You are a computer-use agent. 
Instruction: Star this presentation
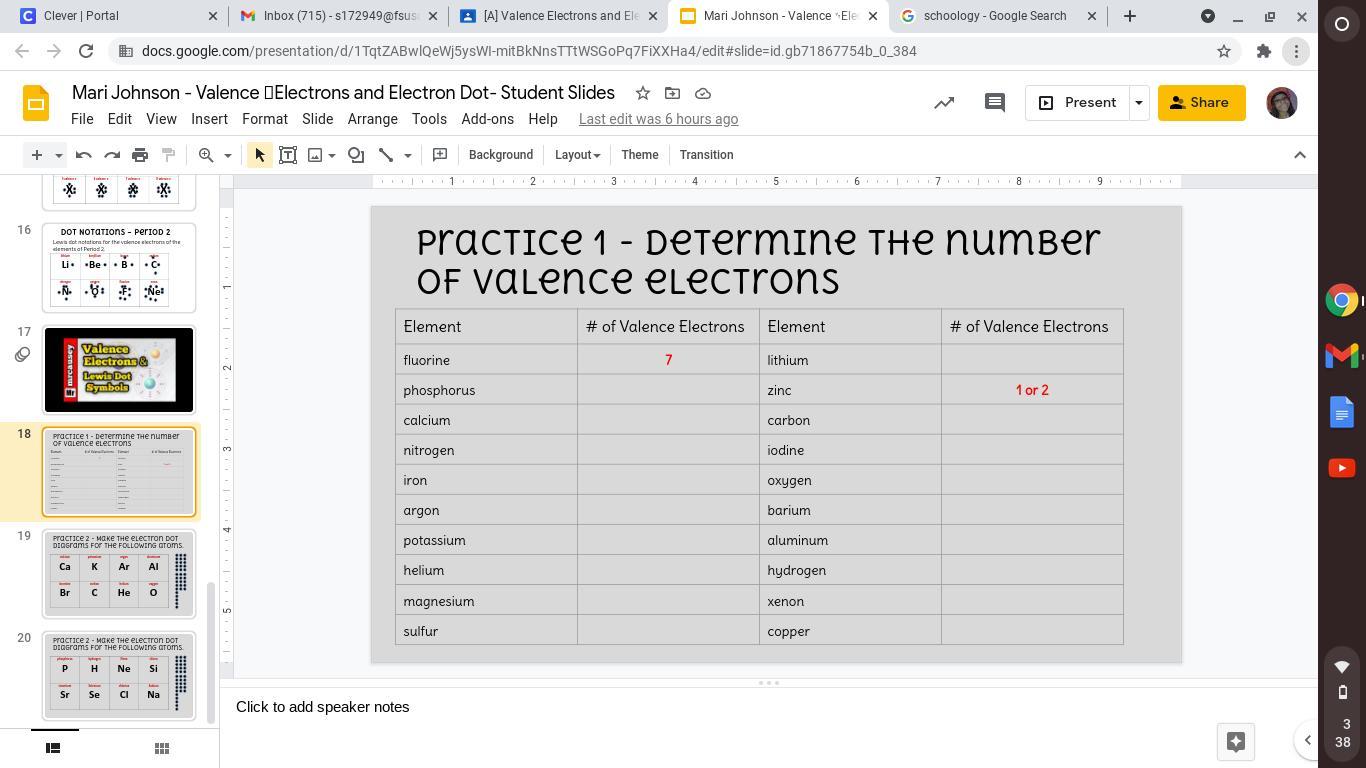(643, 93)
